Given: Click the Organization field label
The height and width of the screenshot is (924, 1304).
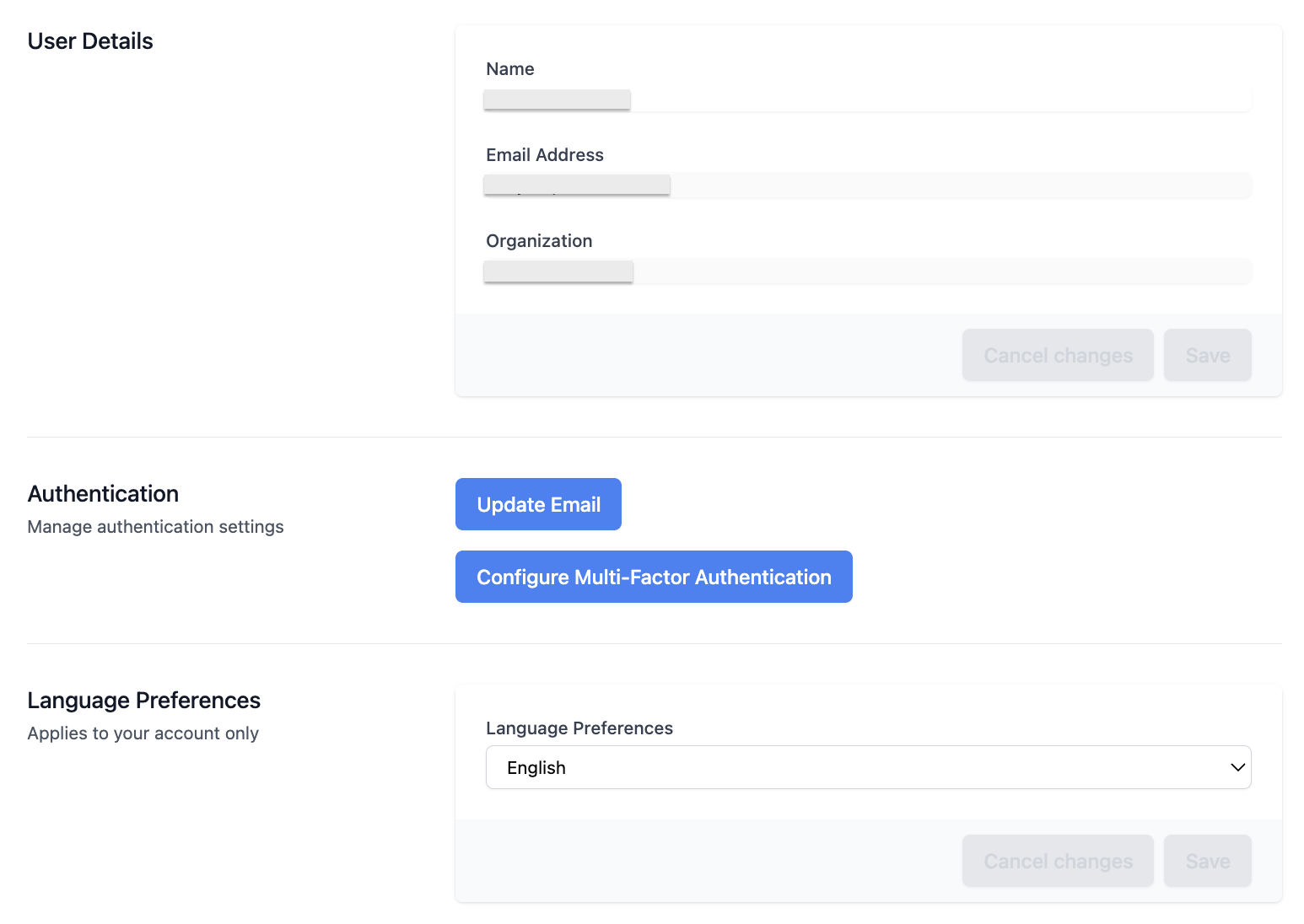Looking at the screenshot, I should [x=539, y=241].
